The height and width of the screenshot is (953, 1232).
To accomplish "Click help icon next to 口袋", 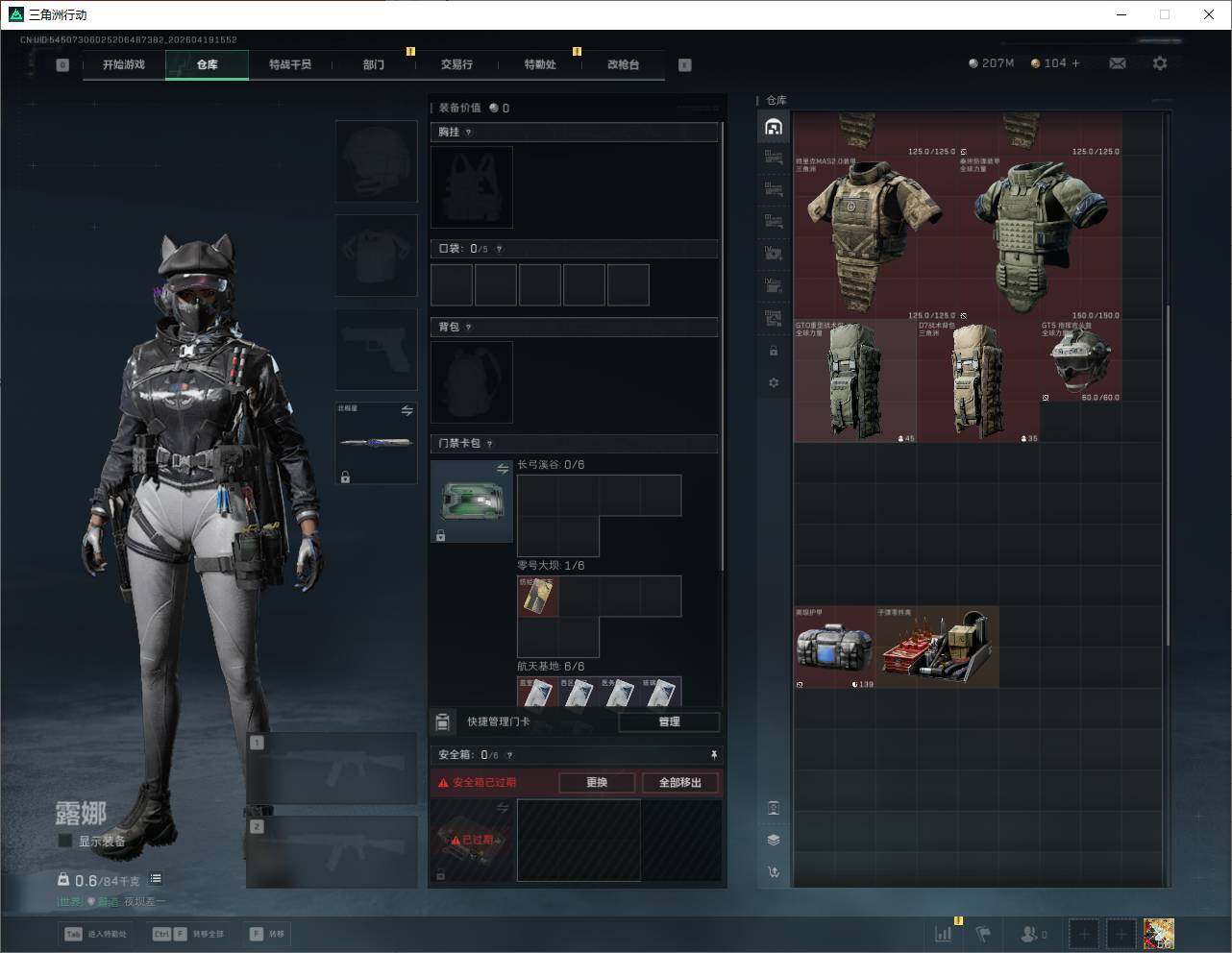I will (499, 249).
